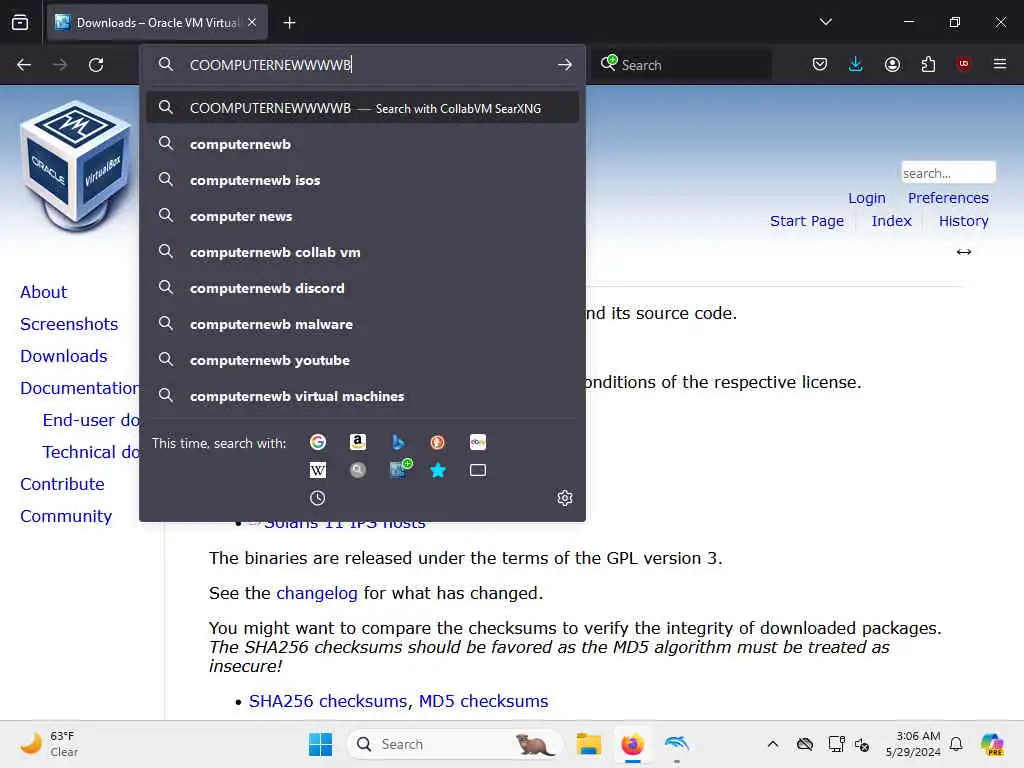Open the Downloads panel

856,64
